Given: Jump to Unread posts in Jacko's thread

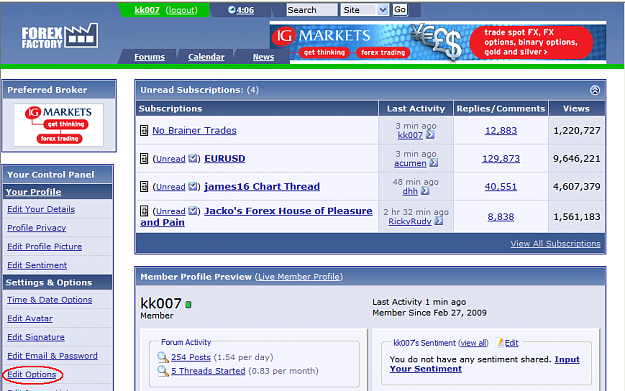Looking at the screenshot, I should [171, 211].
